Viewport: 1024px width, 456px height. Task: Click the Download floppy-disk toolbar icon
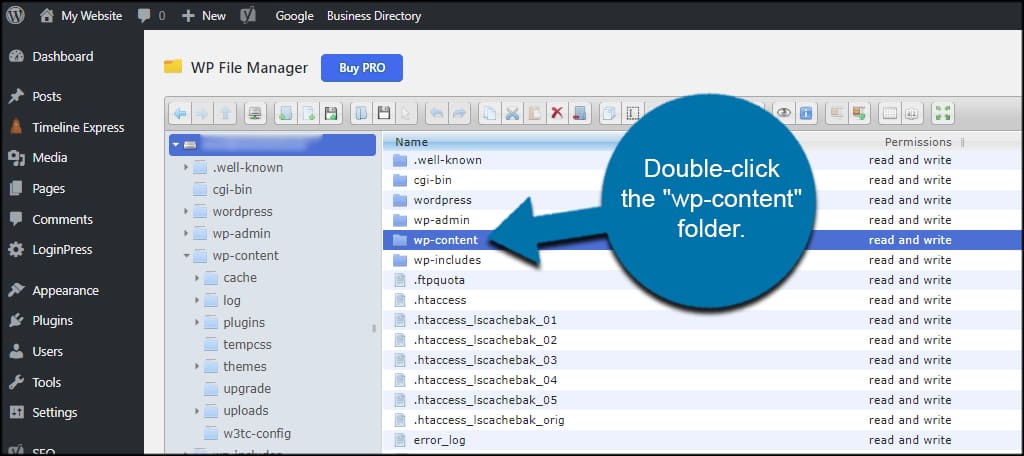(x=384, y=113)
